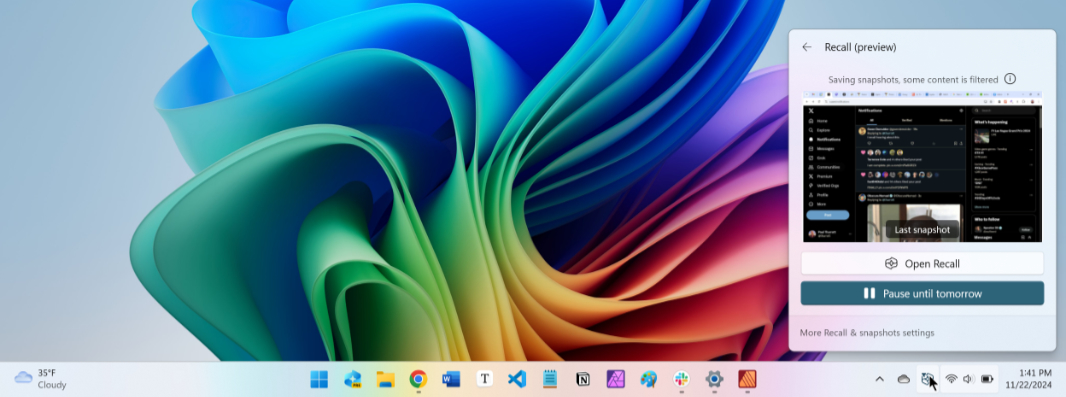
Task: Pause Recall snapshots until tomorrow
Action: (x=922, y=294)
